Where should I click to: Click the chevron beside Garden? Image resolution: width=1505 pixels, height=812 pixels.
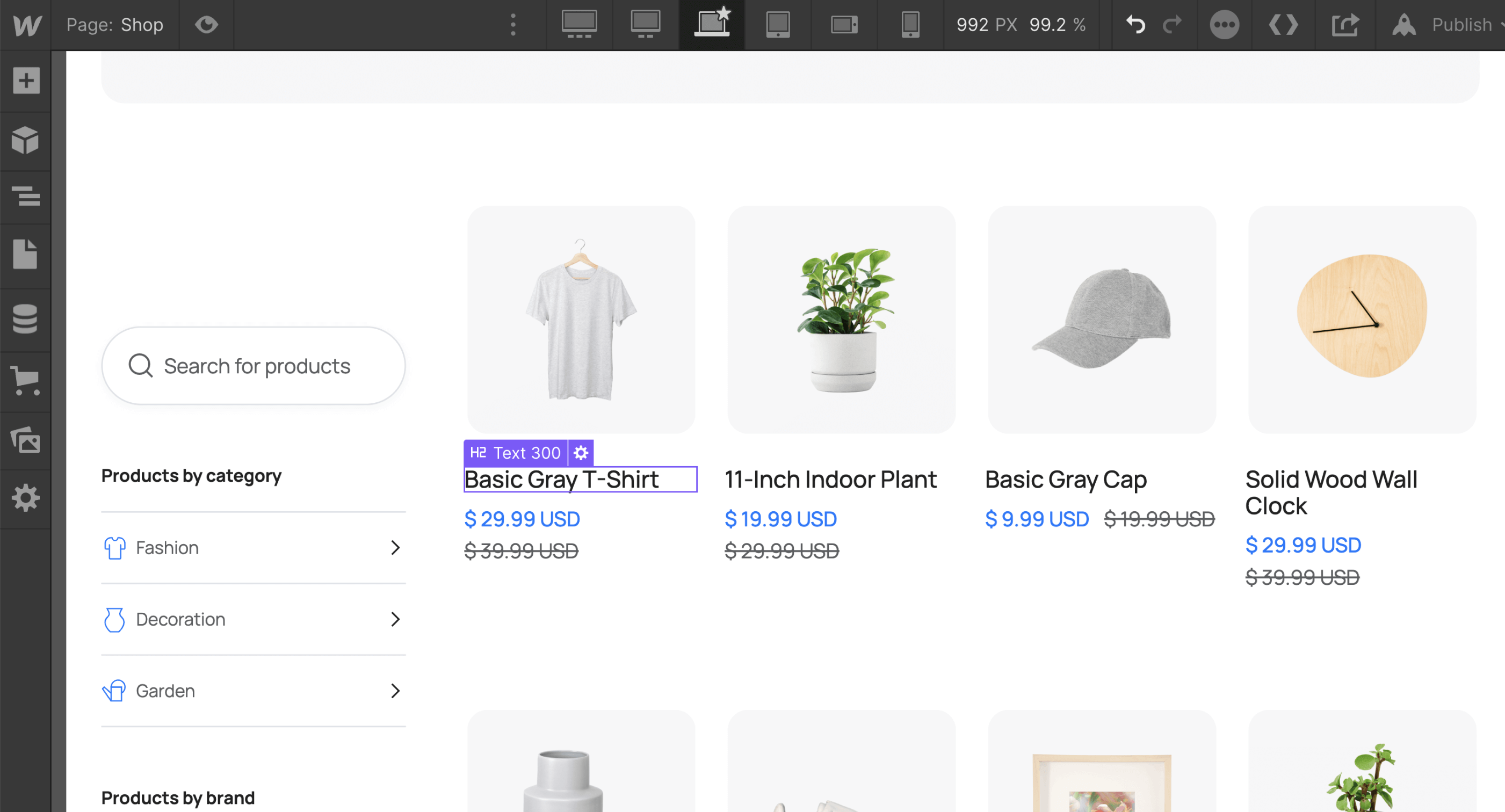395,691
